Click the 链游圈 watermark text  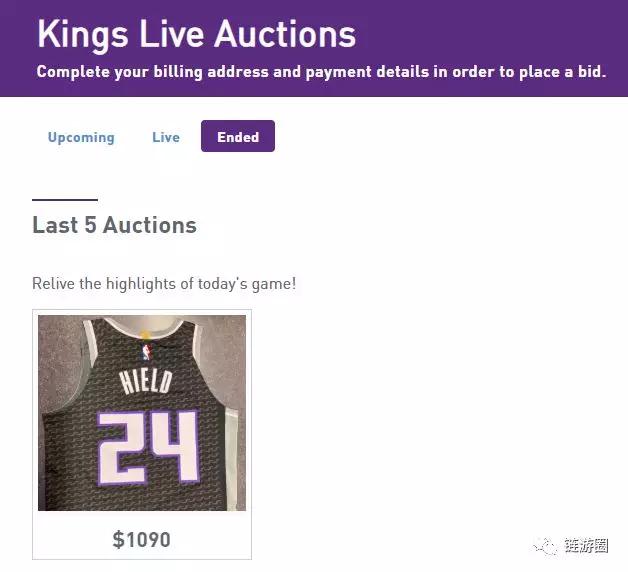[x=586, y=546]
